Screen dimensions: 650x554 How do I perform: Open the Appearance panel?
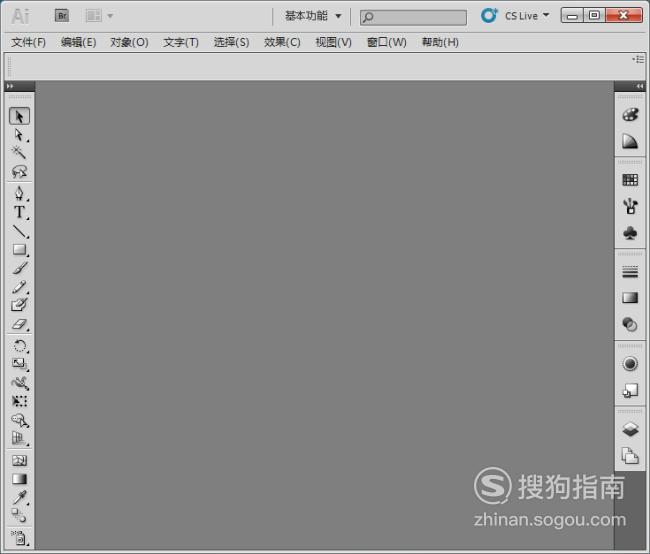pyautogui.click(x=630, y=364)
